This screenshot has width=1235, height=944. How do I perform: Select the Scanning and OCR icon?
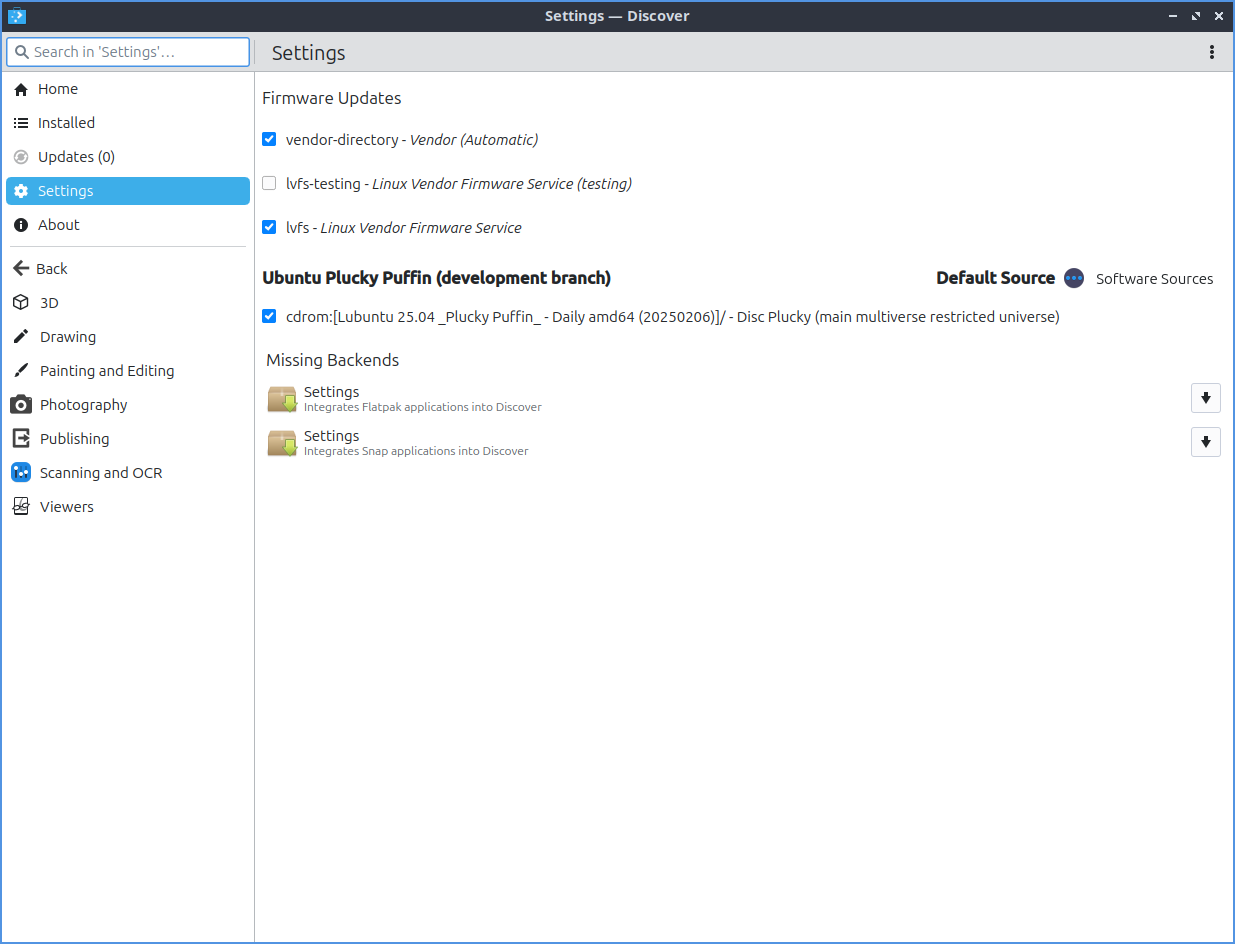(21, 473)
